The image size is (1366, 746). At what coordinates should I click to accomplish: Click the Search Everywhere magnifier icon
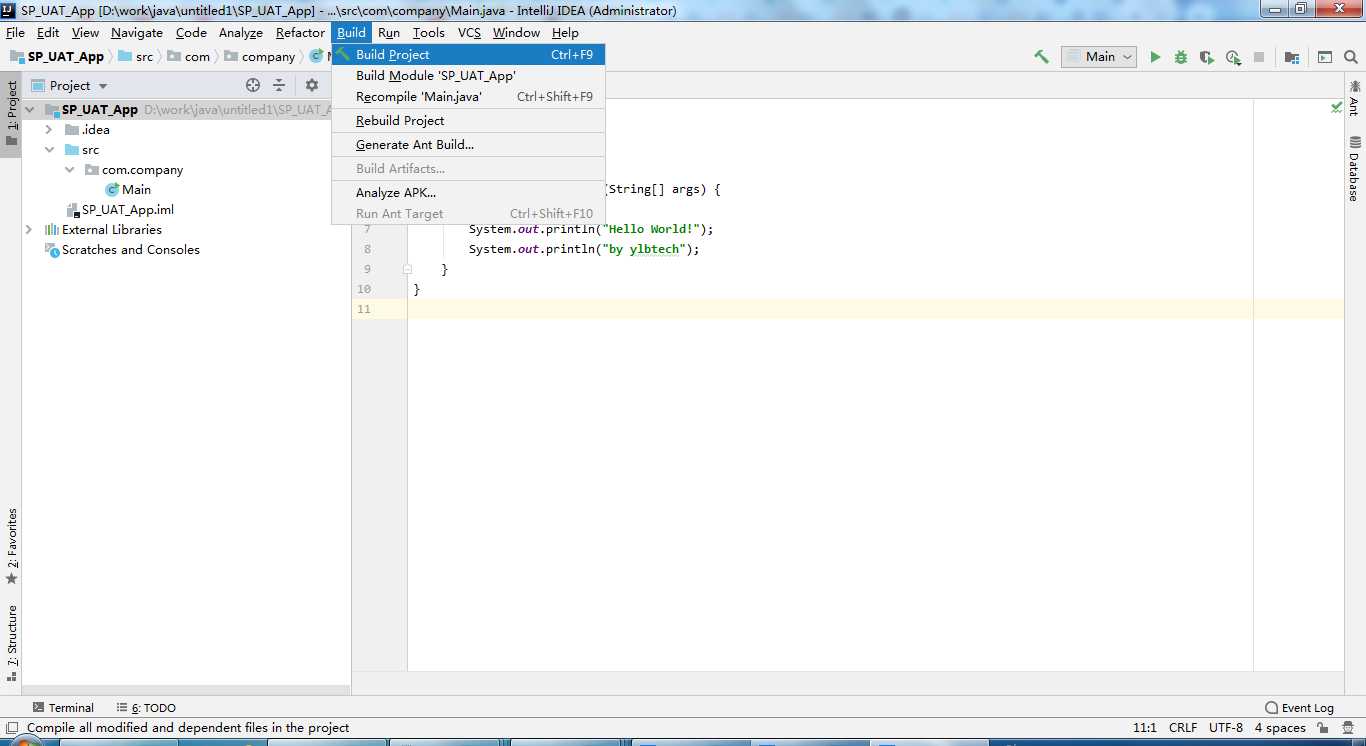[x=1351, y=57]
